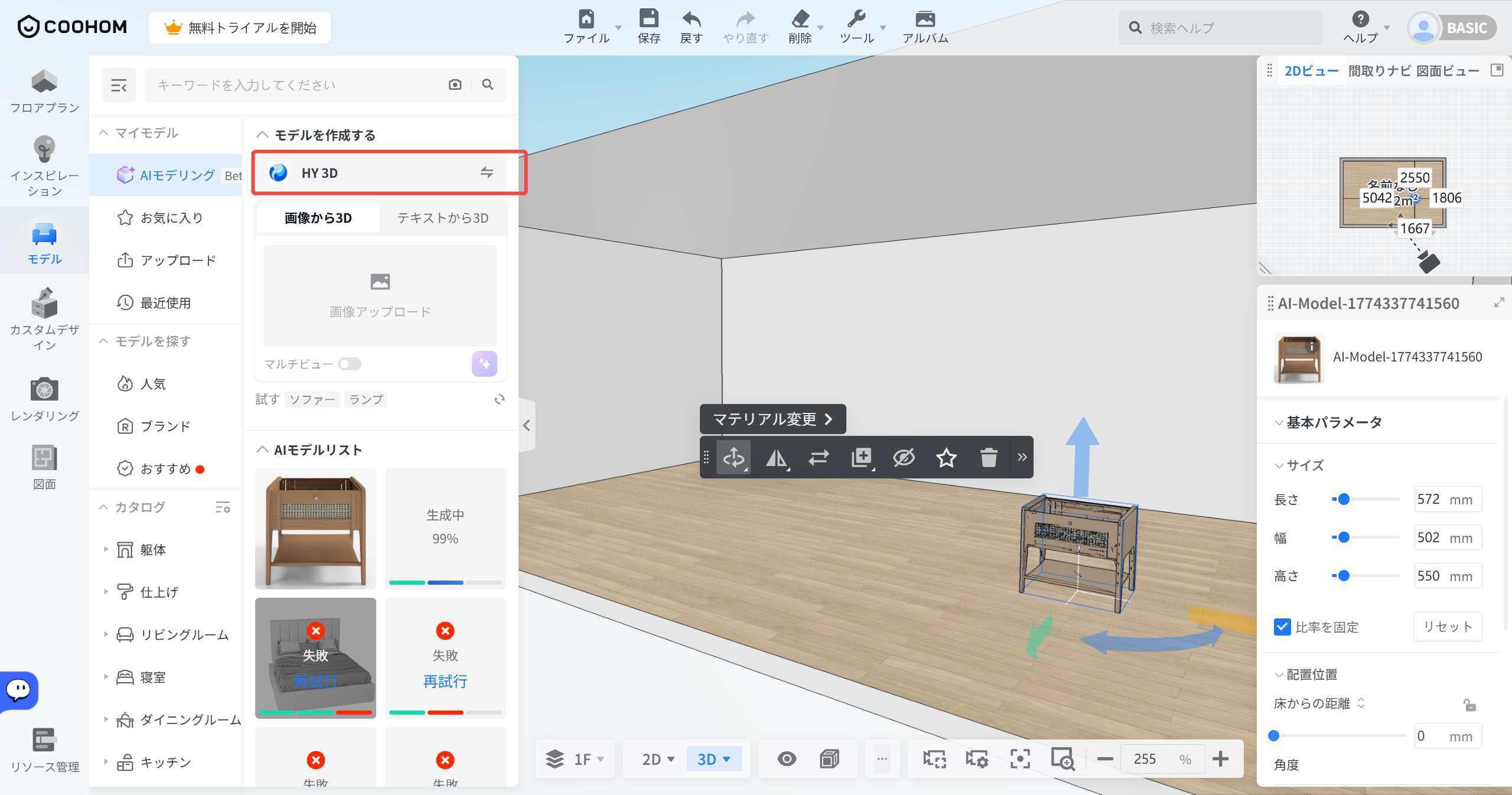1512x795 pixels.
Task: Click the focus selection target icon
Action: coord(1019,759)
